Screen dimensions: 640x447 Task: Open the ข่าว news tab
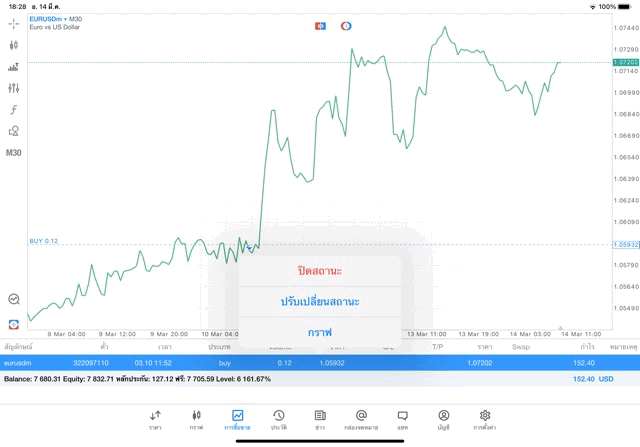coord(320,420)
